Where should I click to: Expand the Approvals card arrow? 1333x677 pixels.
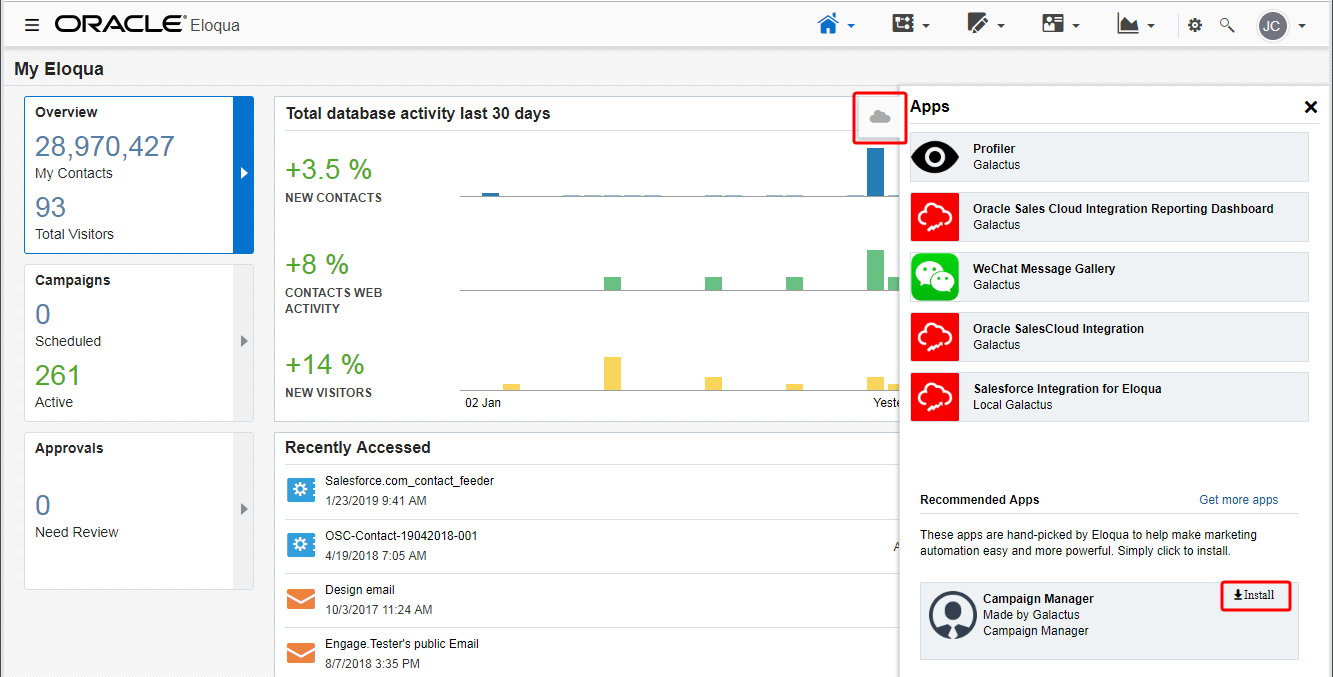tap(243, 509)
